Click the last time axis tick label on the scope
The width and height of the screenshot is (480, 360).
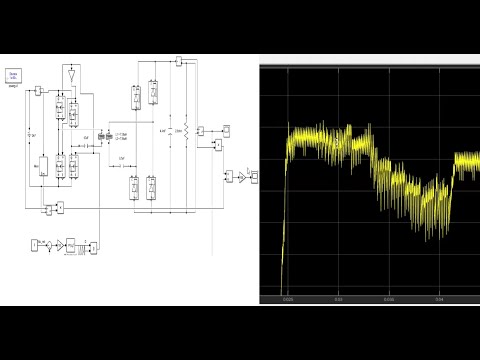point(439,299)
